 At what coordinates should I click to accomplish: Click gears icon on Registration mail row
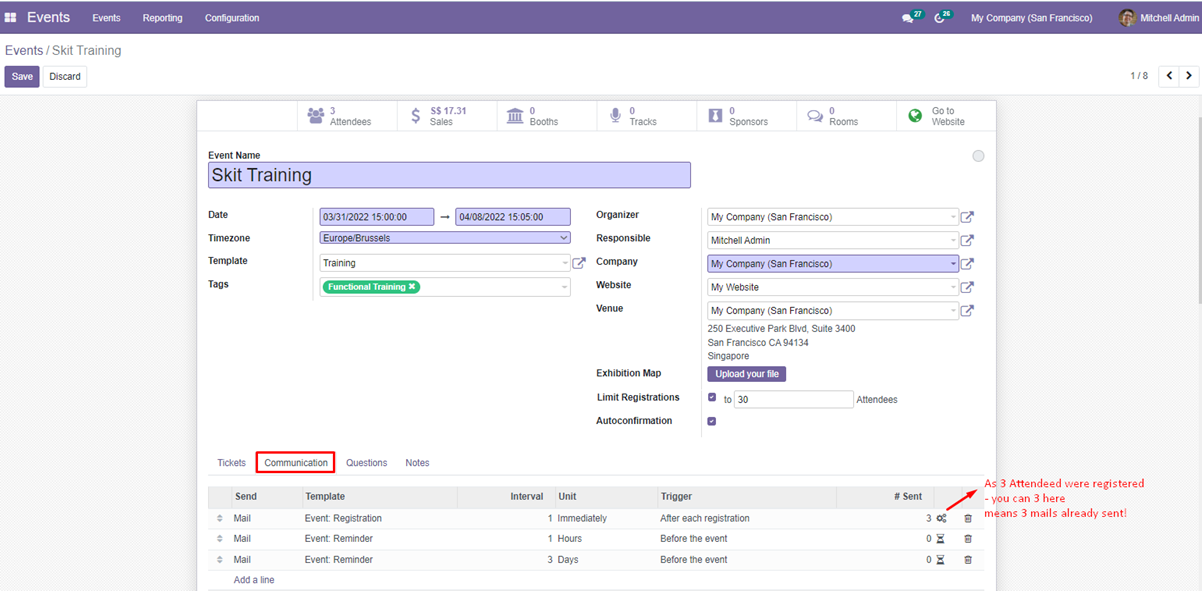941,519
